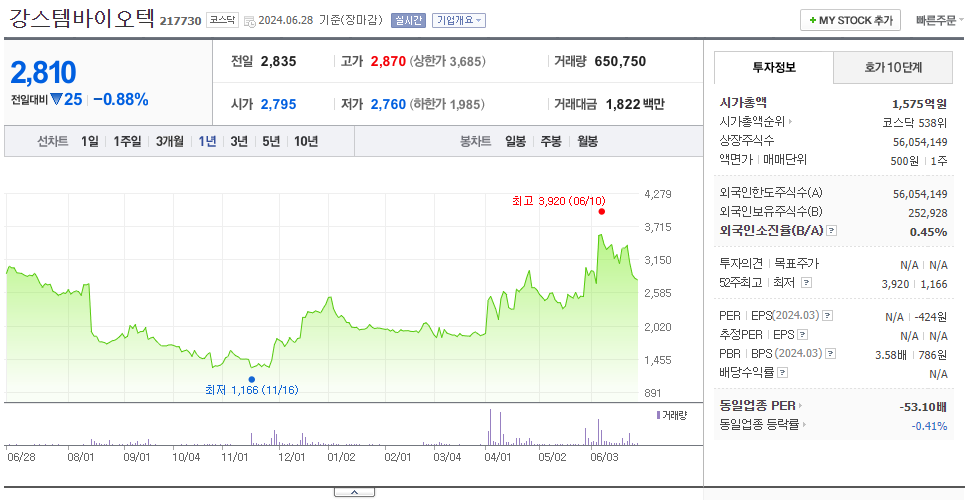Viewport: 968px width, 500px height.
Task: Click arrow icon beside 시가총액순위
Action: point(790,122)
